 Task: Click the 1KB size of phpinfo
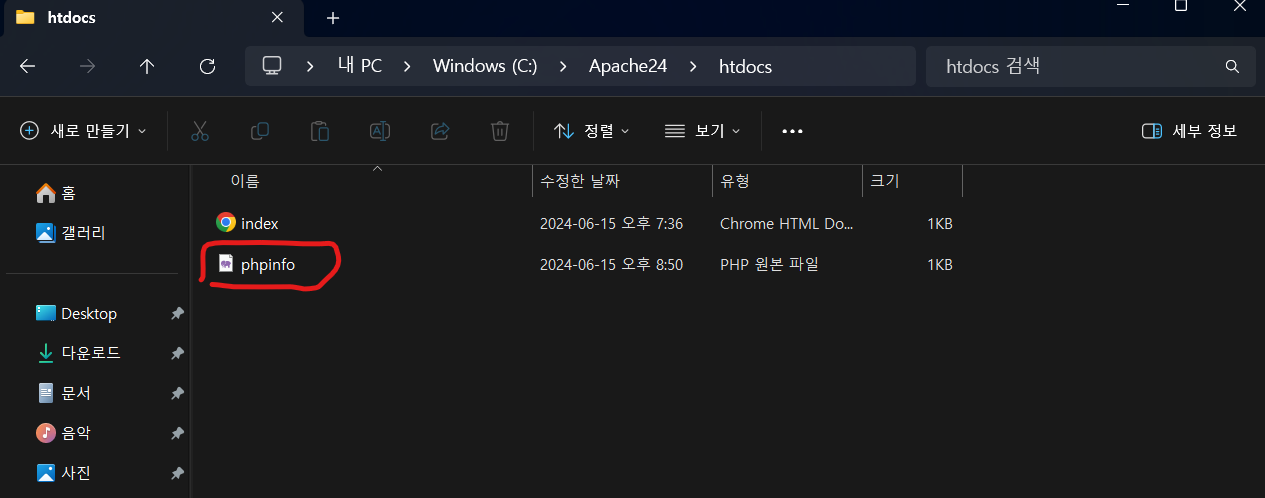pyautogui.click(x=939, y=264)
